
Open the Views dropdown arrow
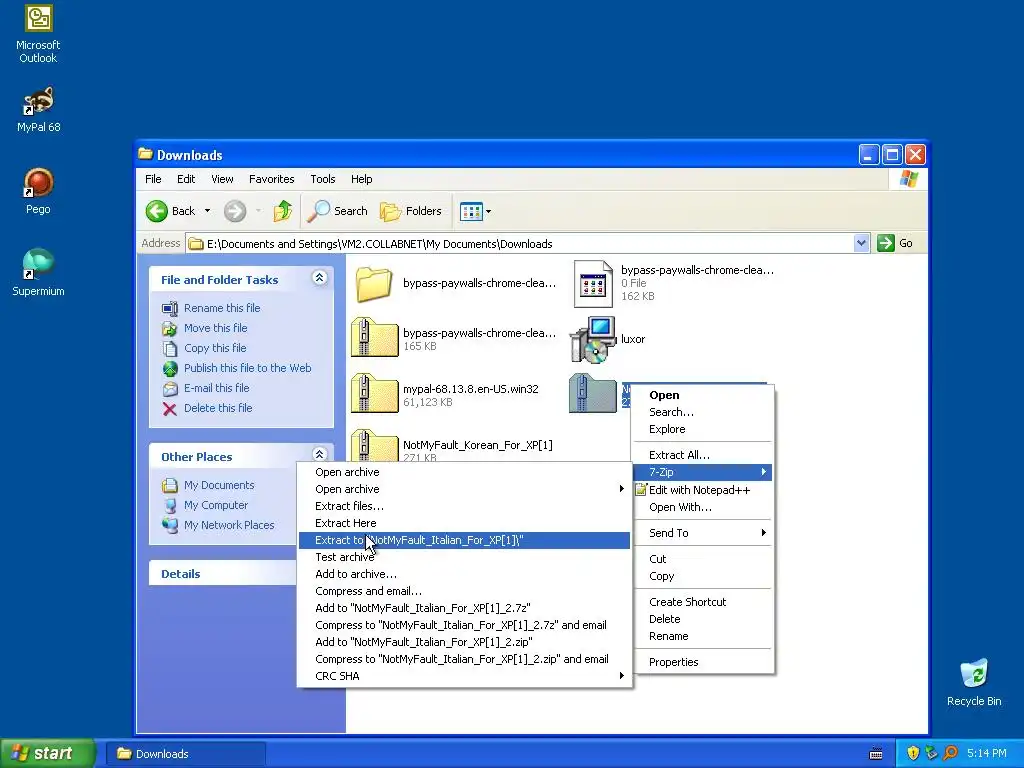pos(488,211)
